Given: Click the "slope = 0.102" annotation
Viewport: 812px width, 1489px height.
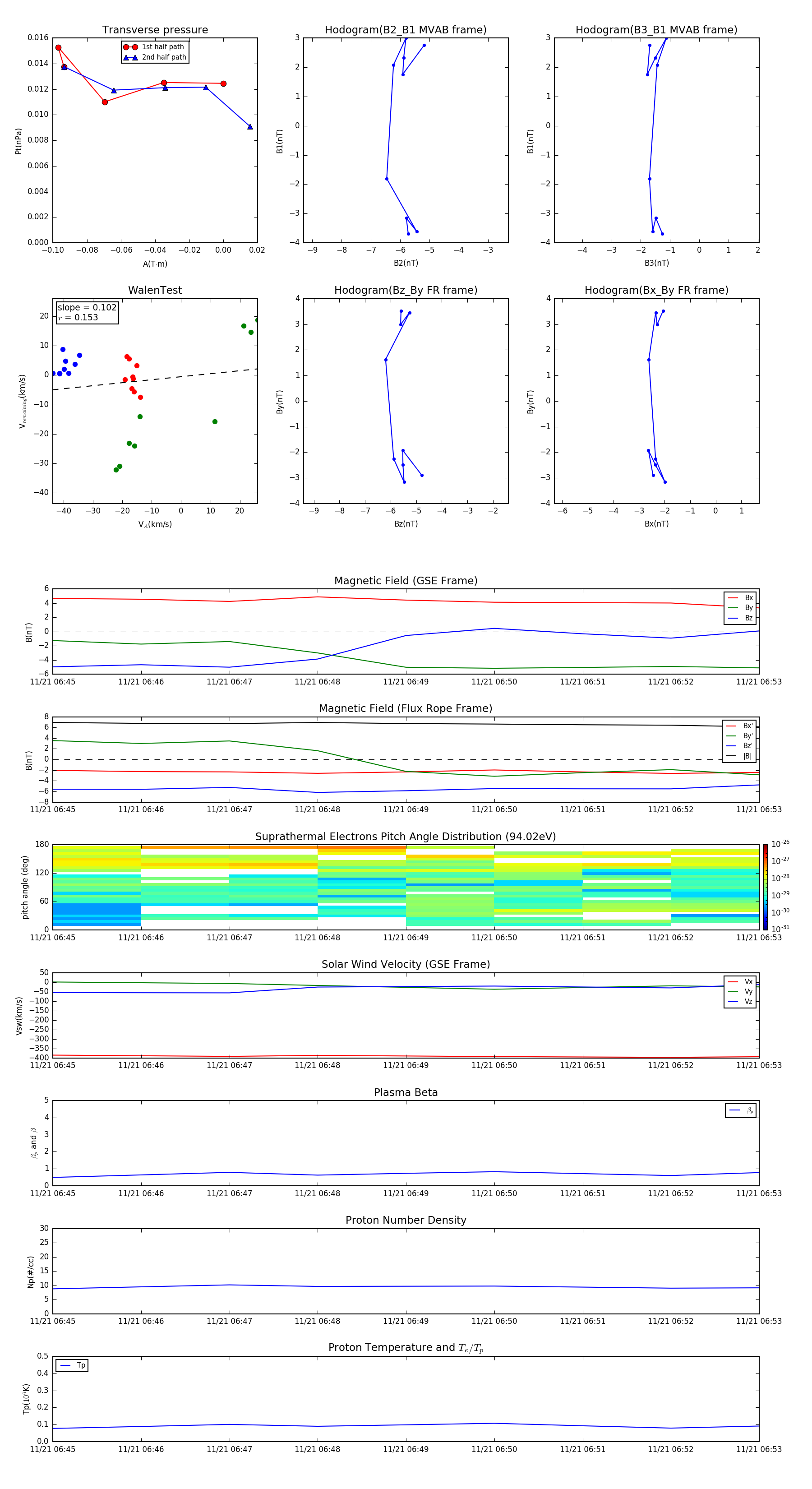Looking at the screenshot, I should (x=87, y=308).
